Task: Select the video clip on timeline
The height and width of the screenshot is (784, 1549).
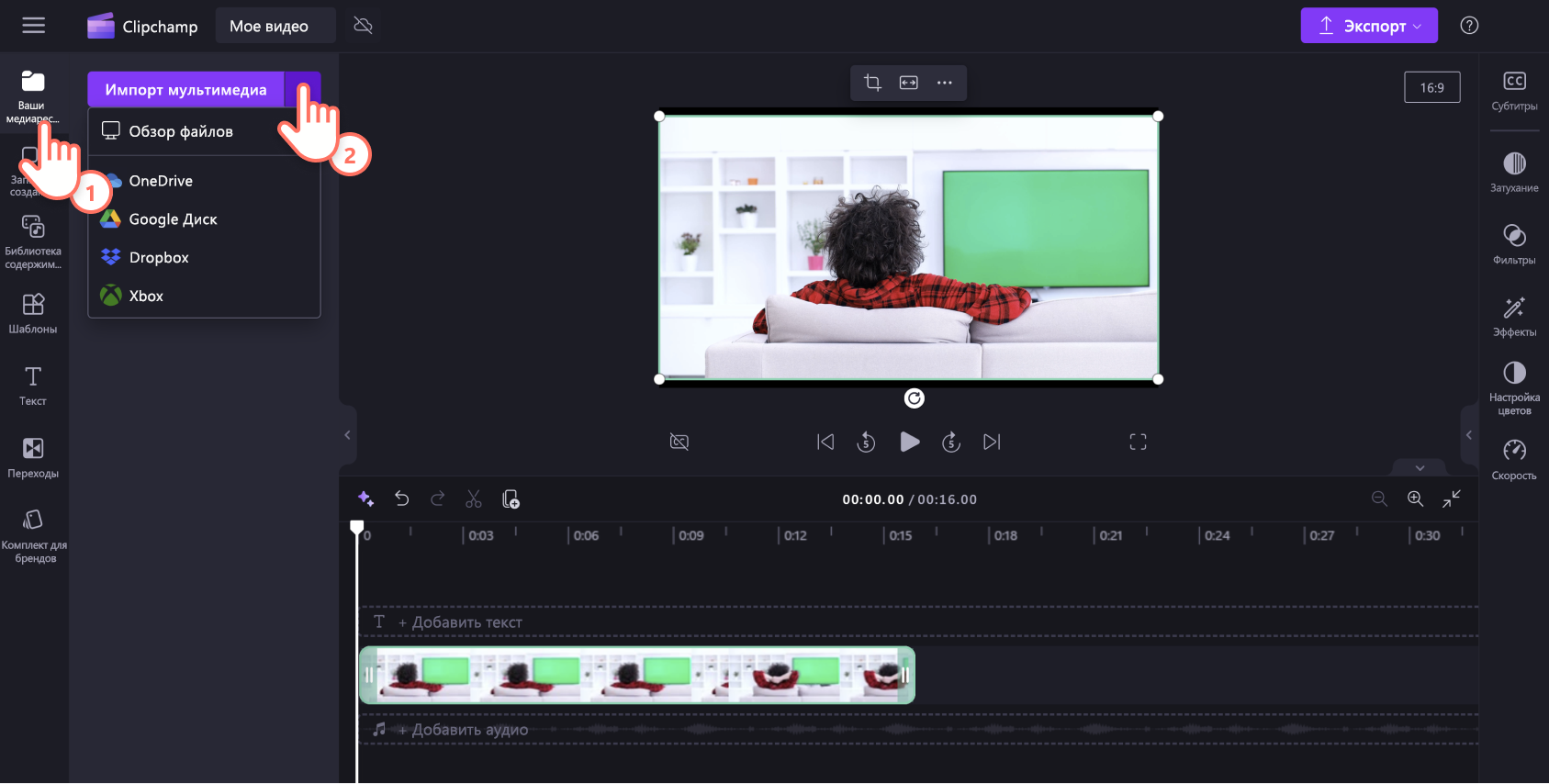Action: coord(637,676)
